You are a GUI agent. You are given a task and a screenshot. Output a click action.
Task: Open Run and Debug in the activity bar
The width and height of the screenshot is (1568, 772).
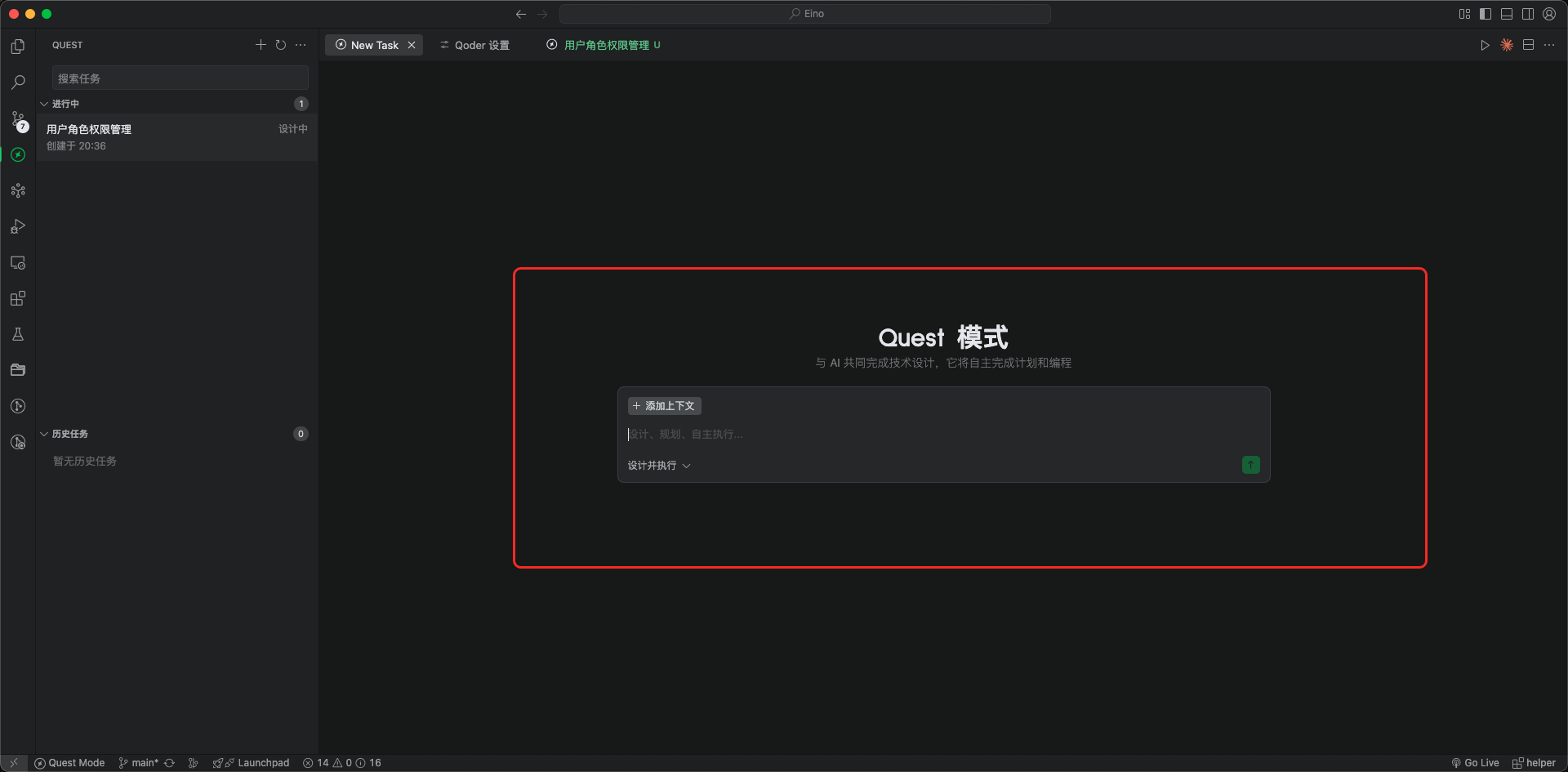tap(18, 226)
